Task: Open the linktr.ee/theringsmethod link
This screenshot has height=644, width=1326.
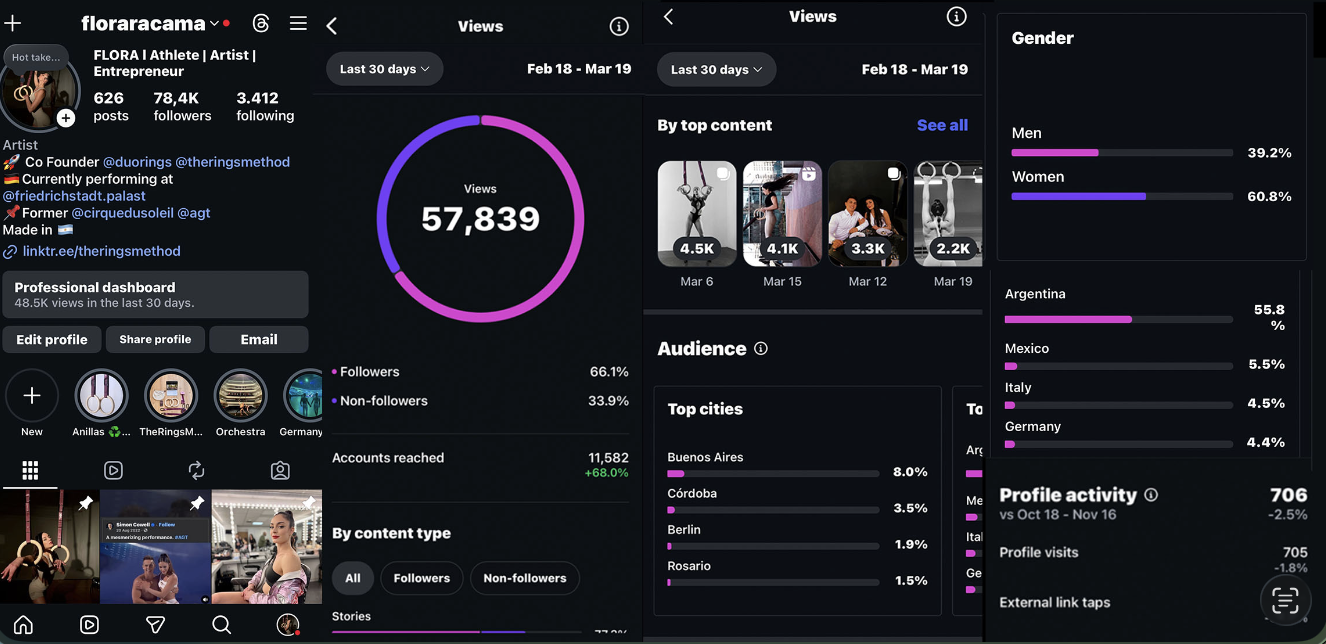Action: coord(101,251)
